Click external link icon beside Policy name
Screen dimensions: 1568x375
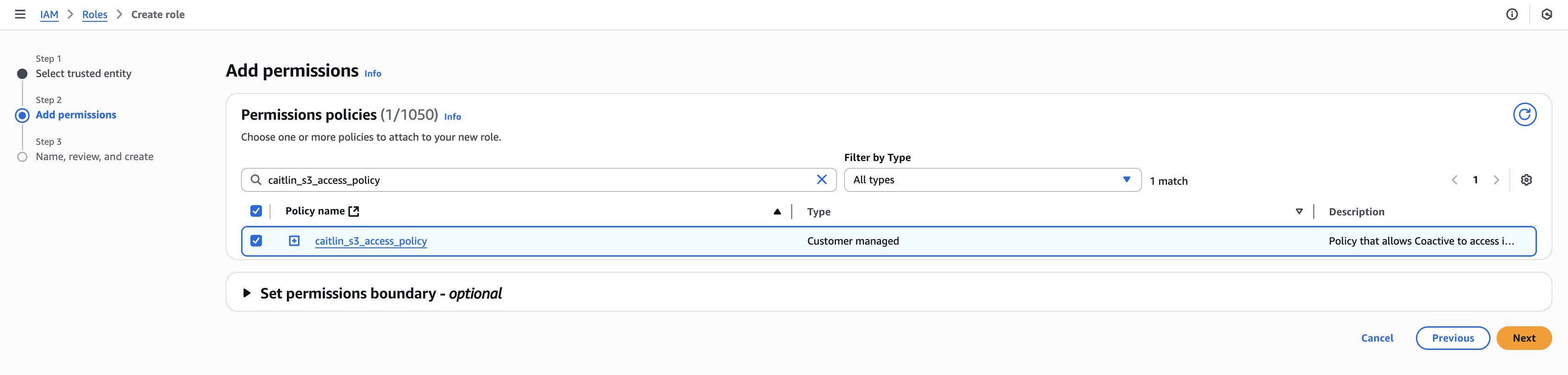click(x=354, y=211)
